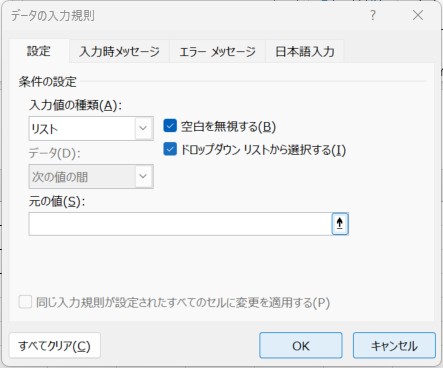443x368 pixels.
Task: Switch to the 入力時メッセージ tab
Action: (119, 51)
